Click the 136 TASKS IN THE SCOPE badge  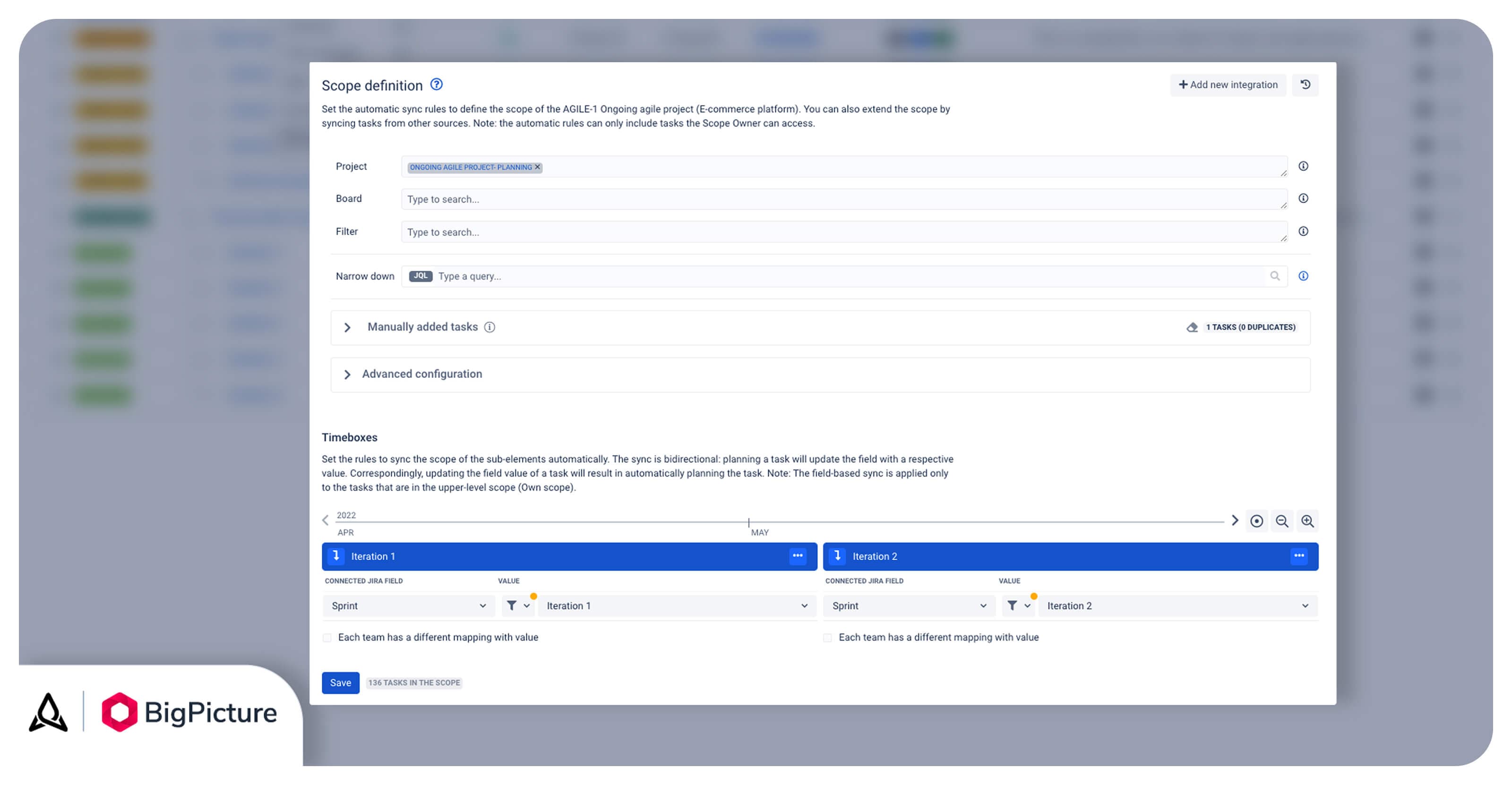tap(414, 683)
